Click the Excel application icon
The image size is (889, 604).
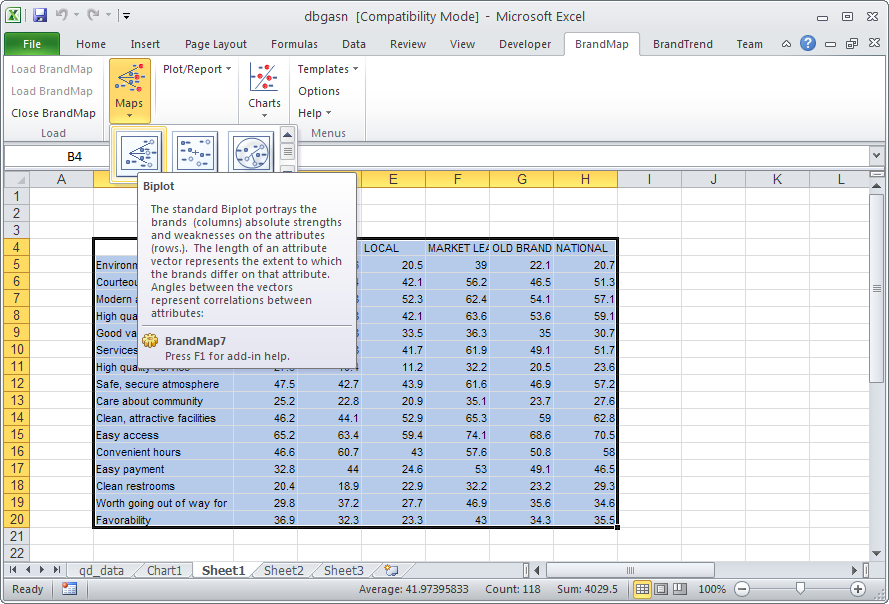(x=14, y=15)
